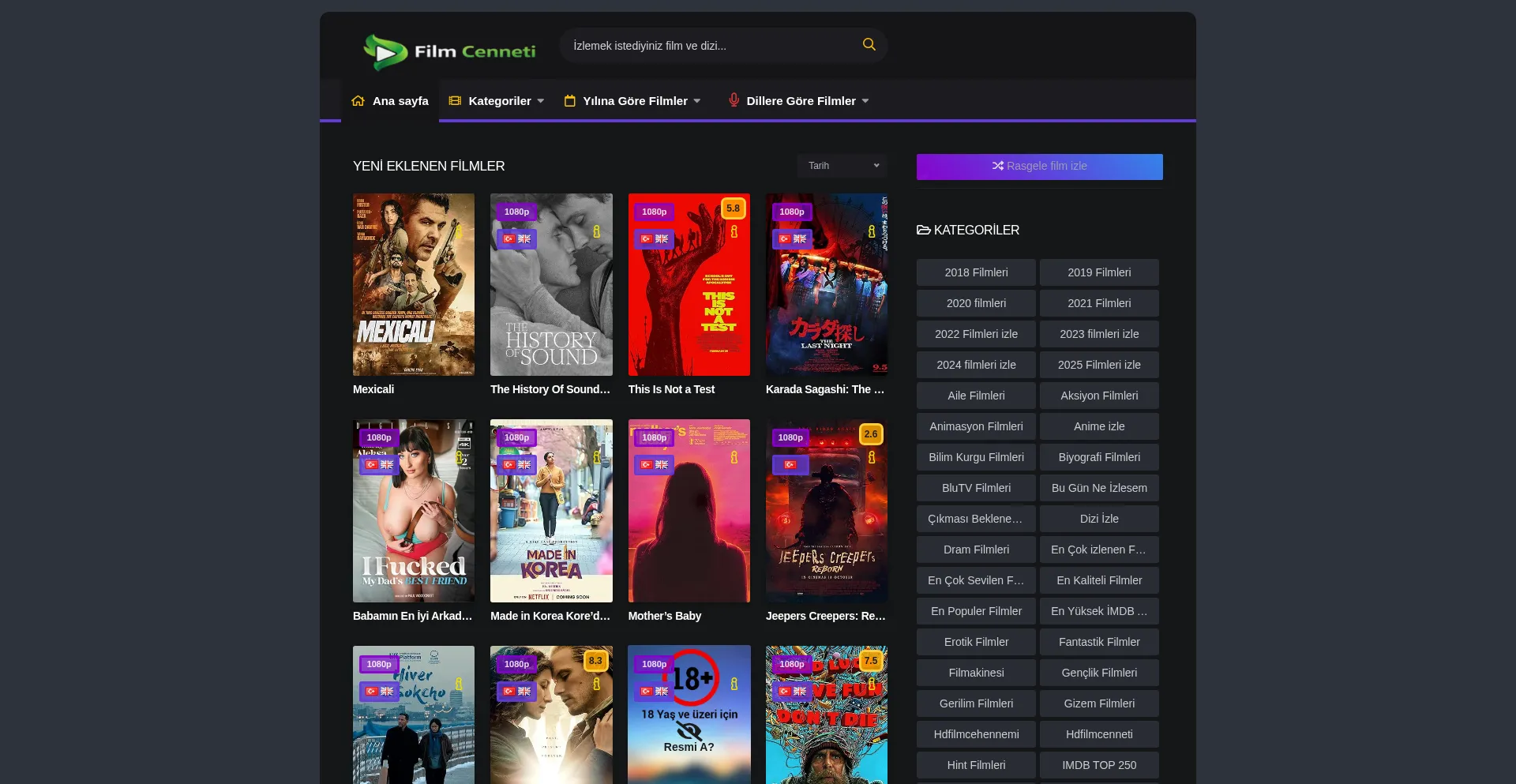The width and height of the screenshot is (1516, 784).
Task: Open the Mexicali movie poster
Action: (414, 284)
